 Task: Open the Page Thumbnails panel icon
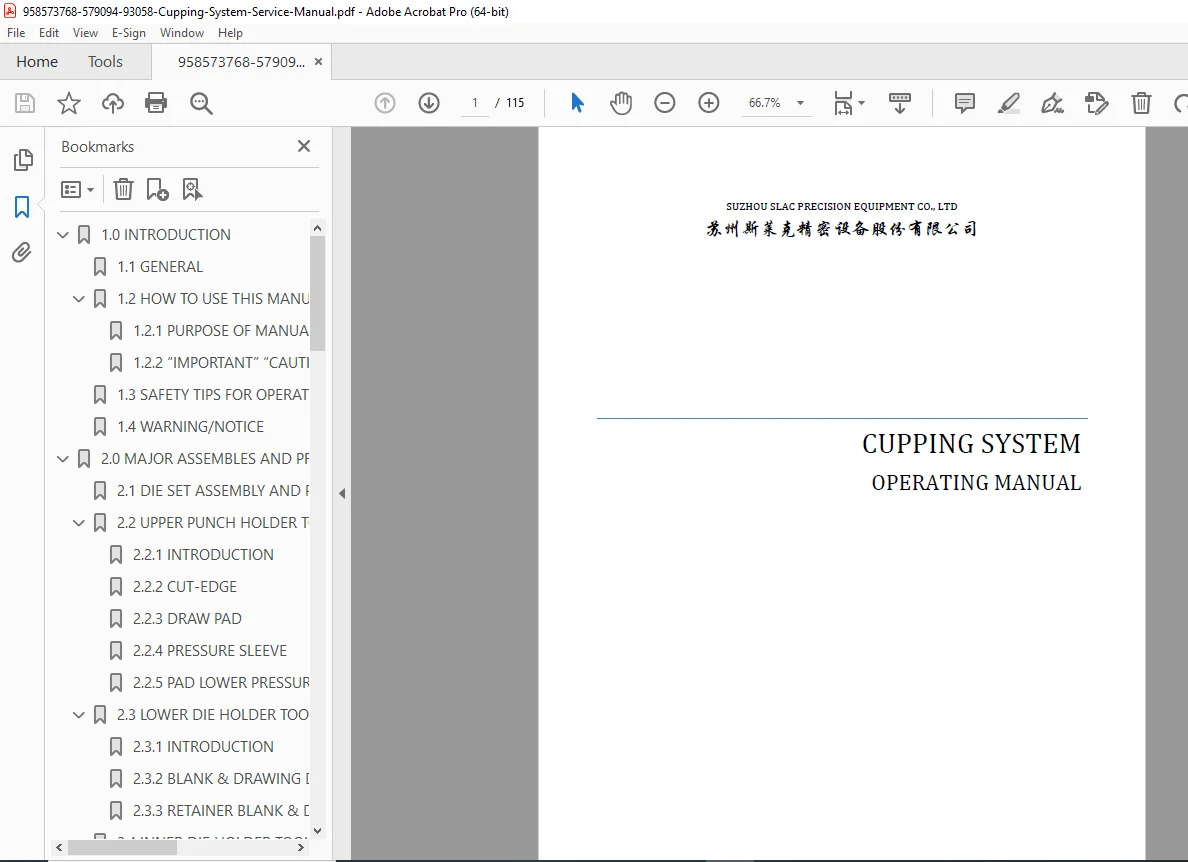tap(23, 160)
